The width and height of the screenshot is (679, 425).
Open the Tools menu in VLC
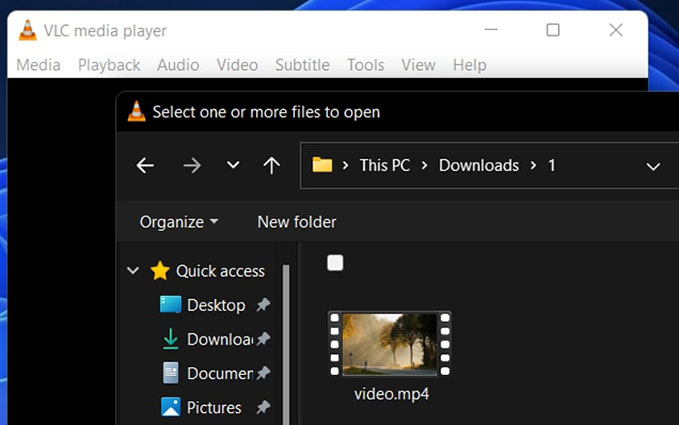click(365, 65)
